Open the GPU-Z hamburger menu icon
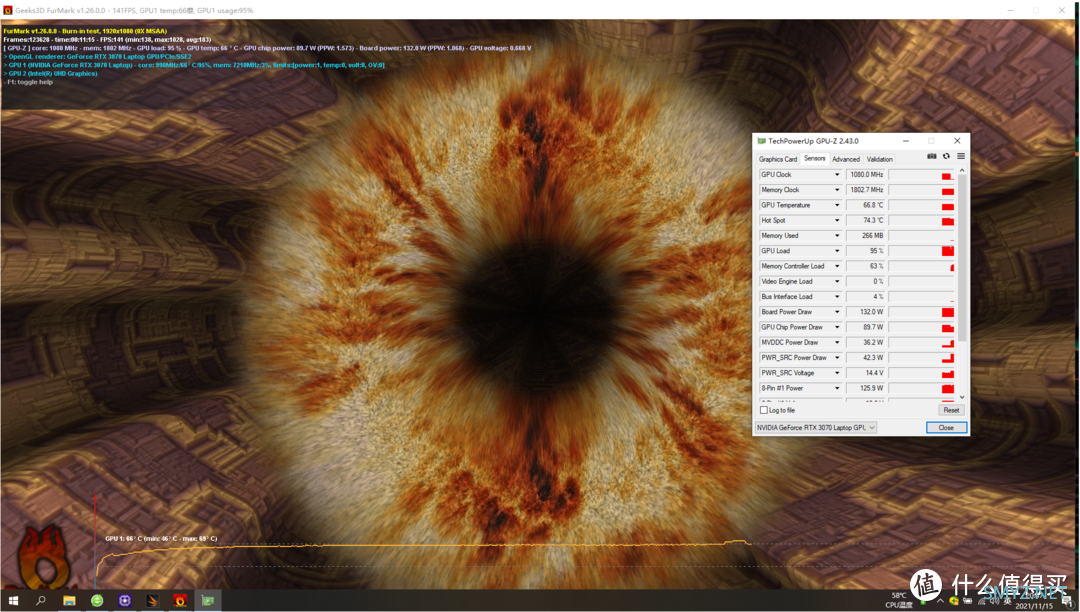 tap(961, 156)
